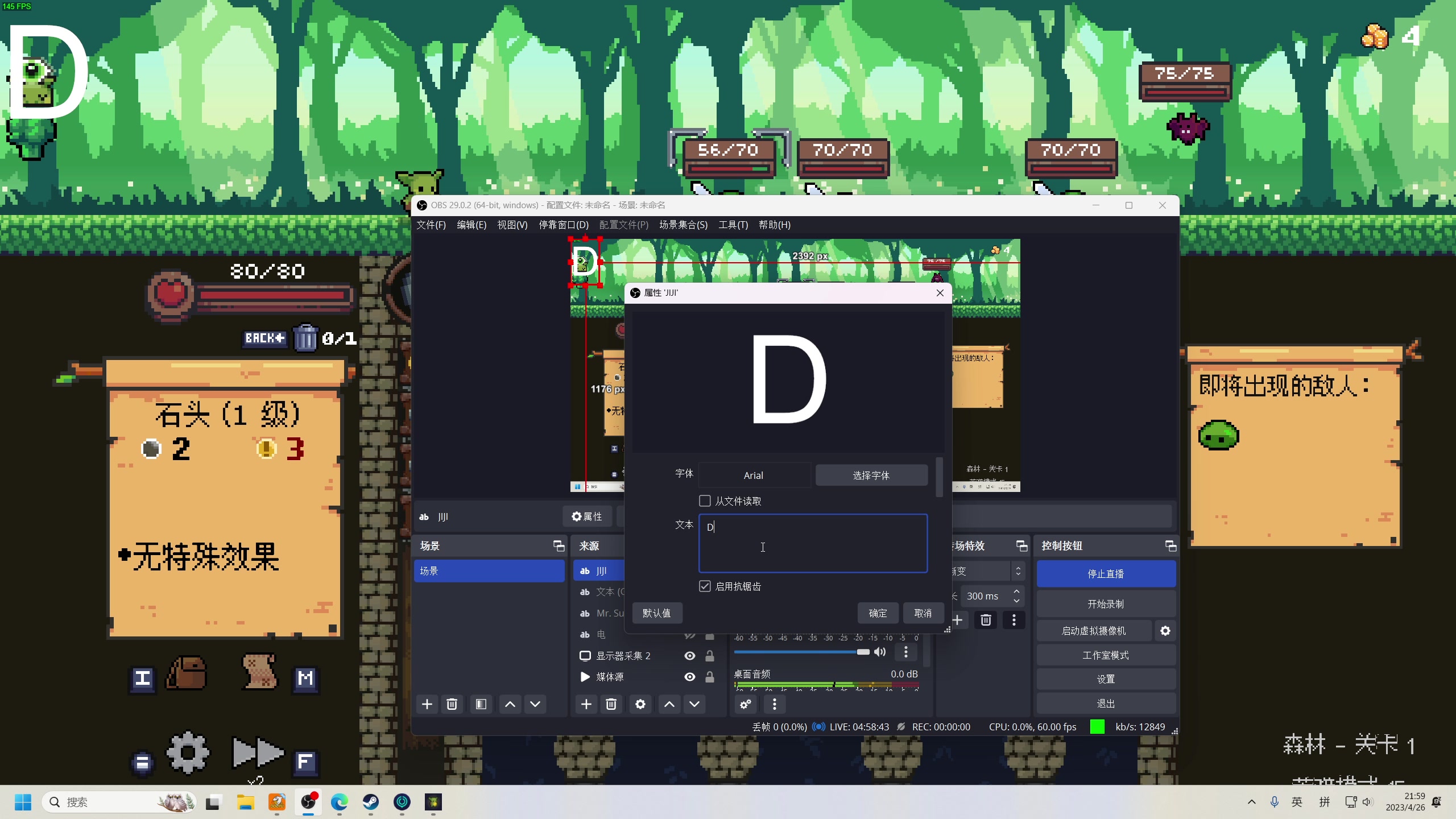Float the 场景 dock panel

pyautogui.click(x=559, y=546)
